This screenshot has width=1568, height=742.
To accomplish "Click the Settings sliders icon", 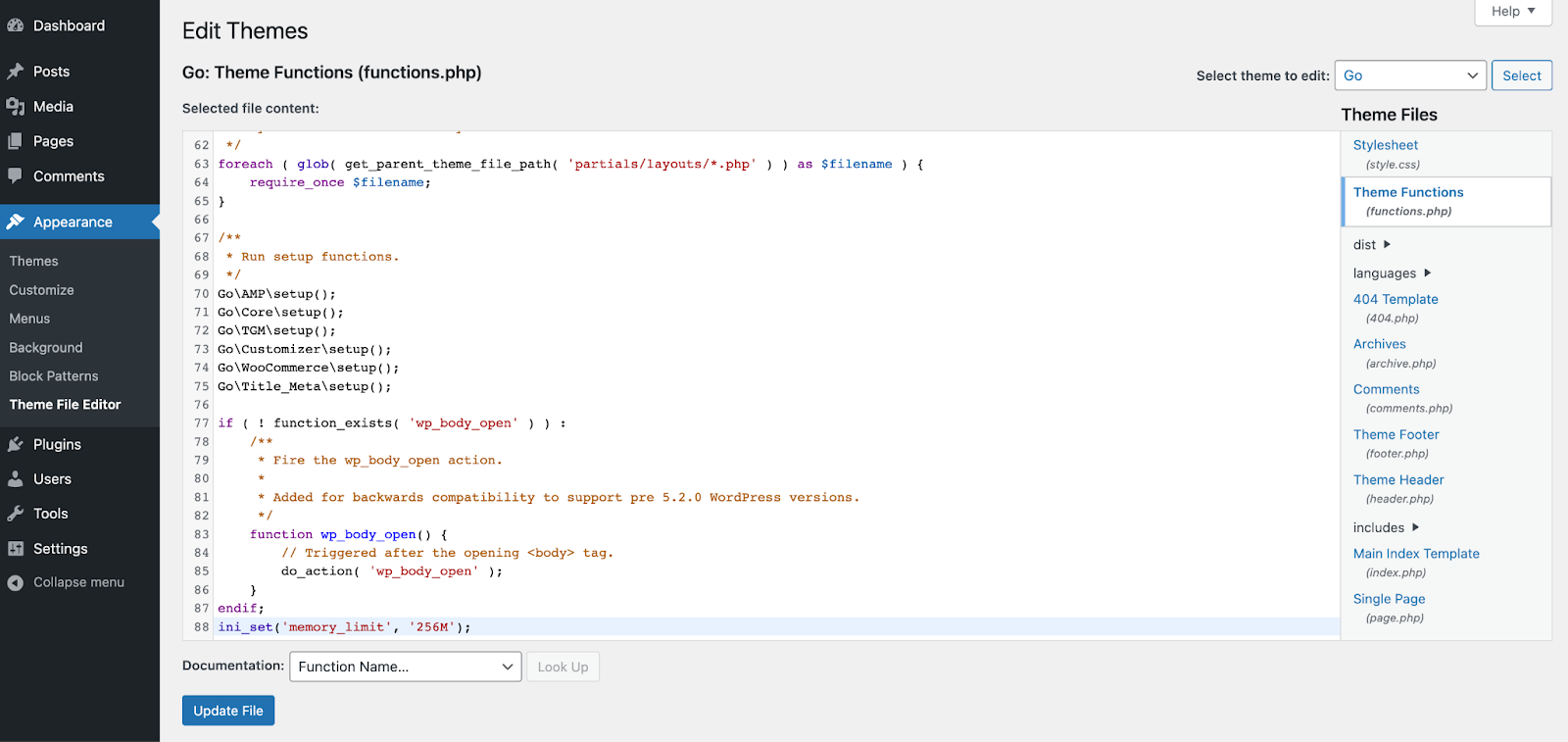I will pyautogui.click(x=16, y=549).
